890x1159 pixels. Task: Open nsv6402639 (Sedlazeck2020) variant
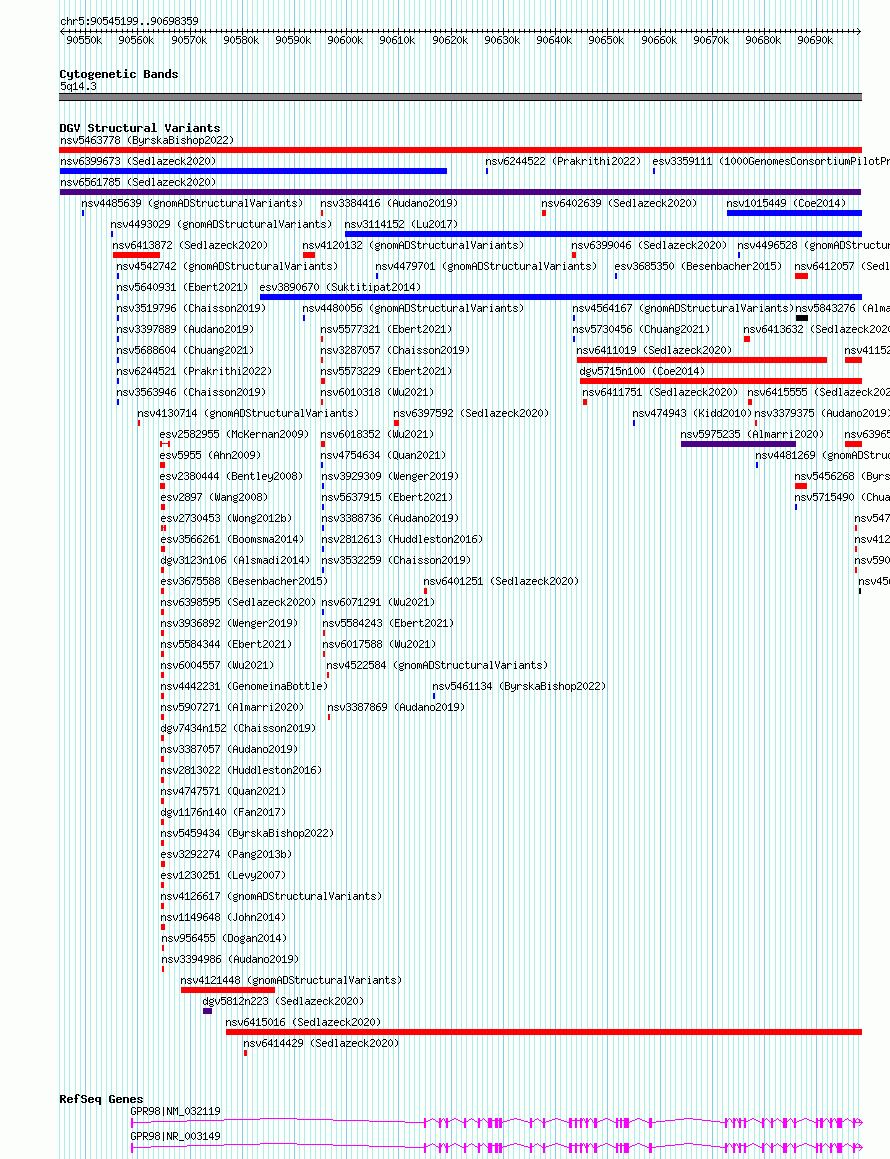click(x=619, y=203)
